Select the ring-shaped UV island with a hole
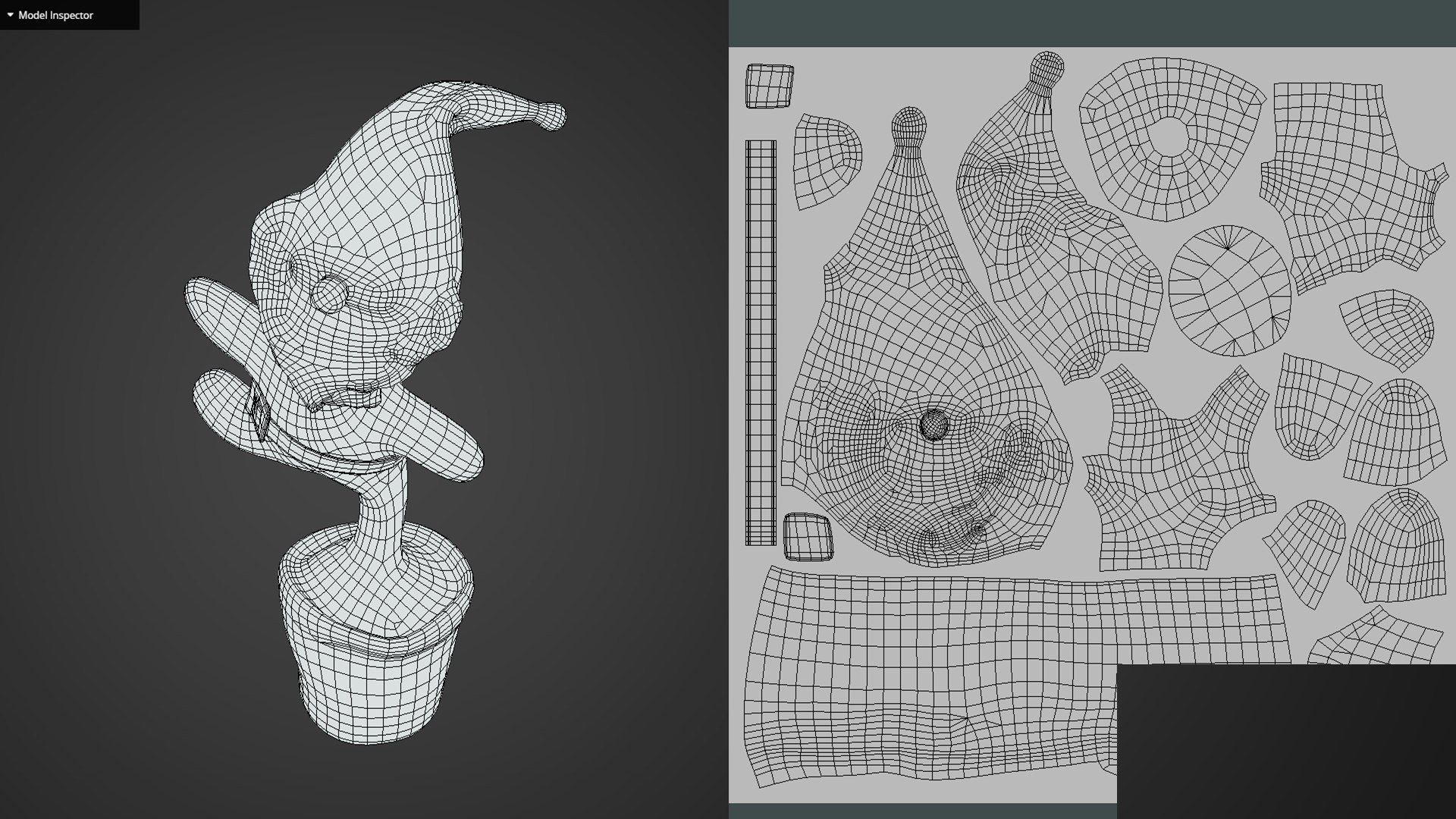 tap(1172, 139)
